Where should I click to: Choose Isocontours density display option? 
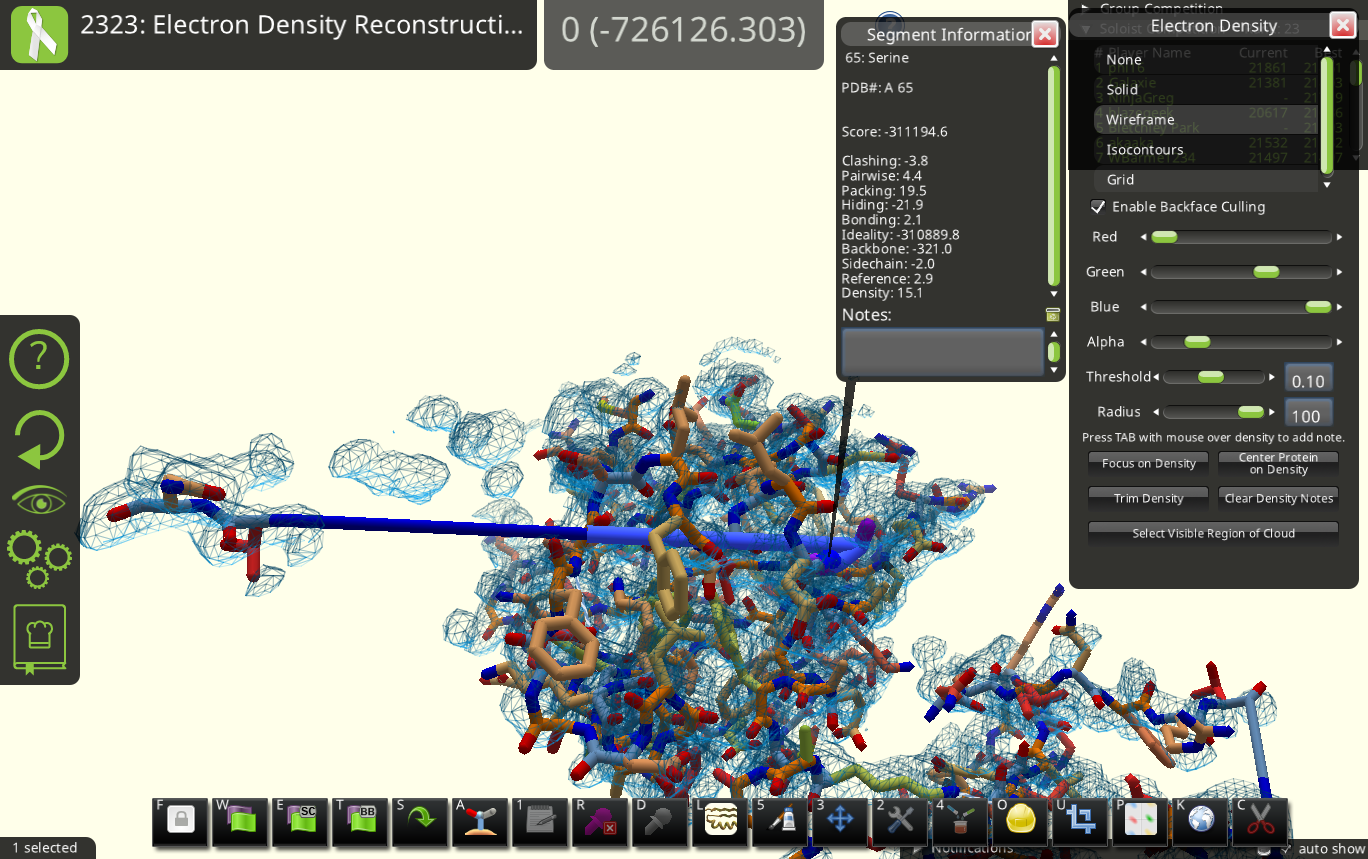pos(1144,150)
